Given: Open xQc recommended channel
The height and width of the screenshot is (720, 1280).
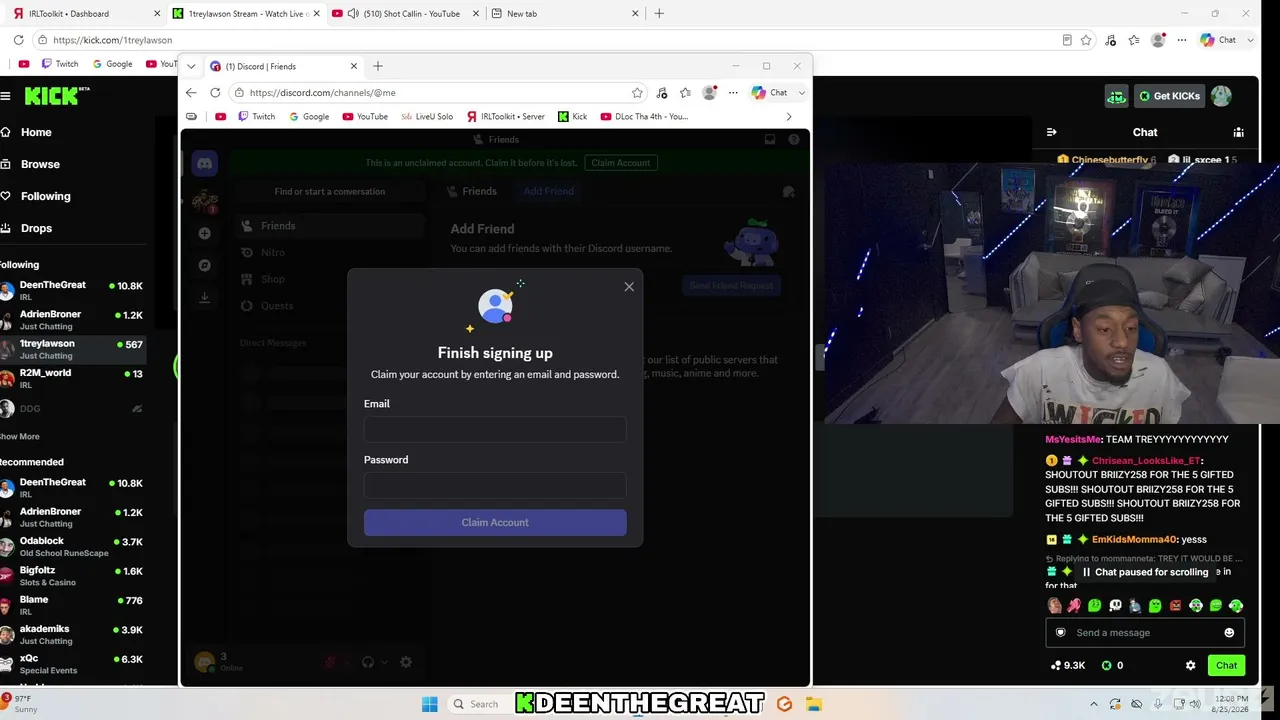Looking at the screenshot, I should click(x=73, y=664).
